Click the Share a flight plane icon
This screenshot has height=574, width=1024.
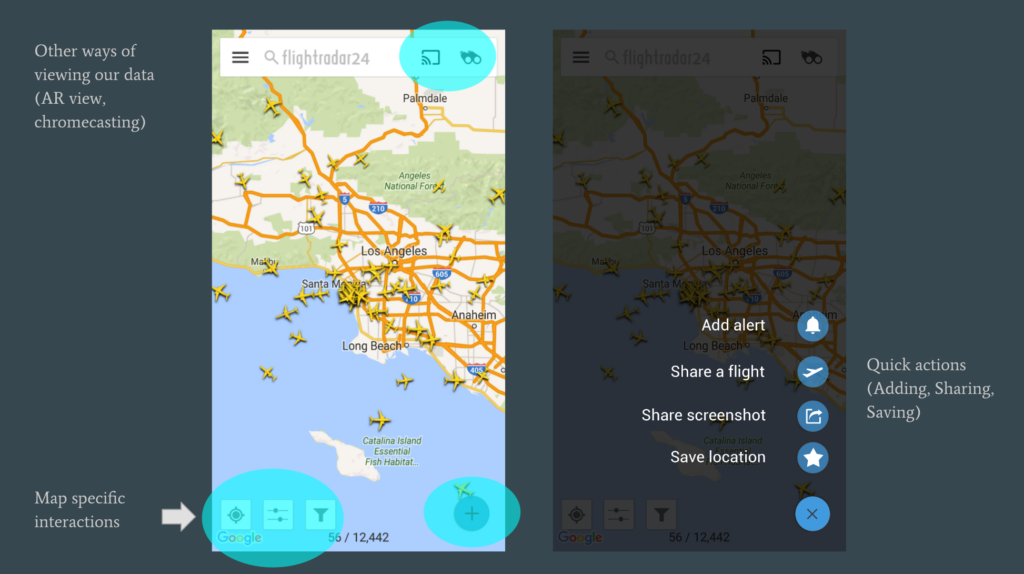(x=812, y=372)
